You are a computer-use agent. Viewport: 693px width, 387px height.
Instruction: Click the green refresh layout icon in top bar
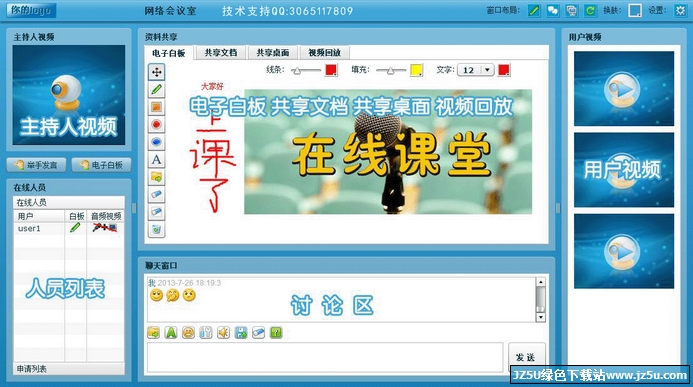(590, 10)
